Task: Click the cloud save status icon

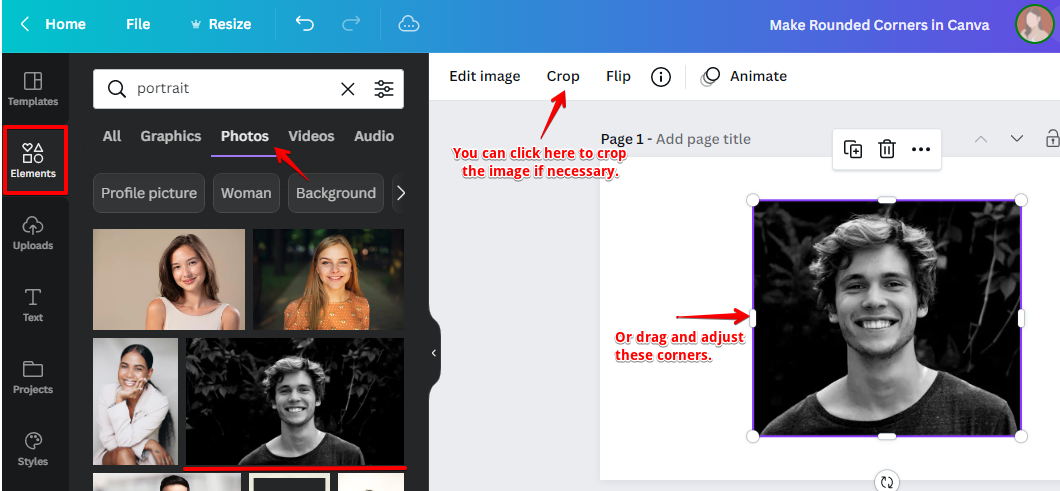Action: [408, 24]
